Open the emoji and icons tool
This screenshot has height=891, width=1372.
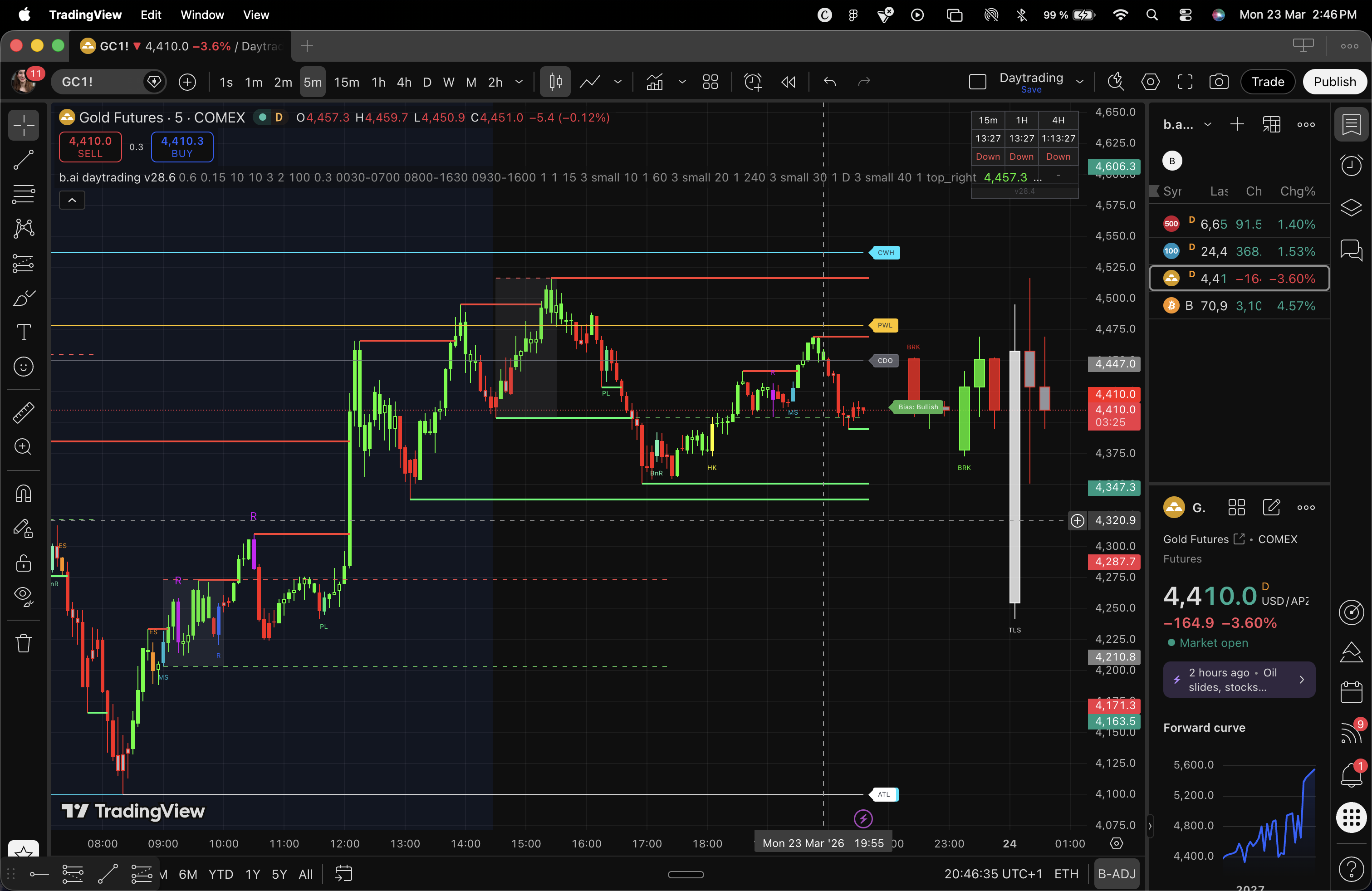[24, 367]
